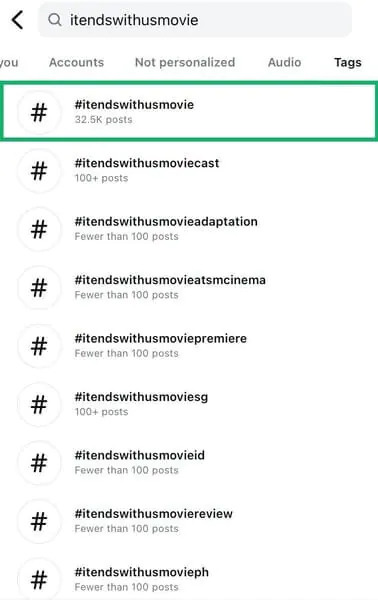Select the Tags tab
The width and height of the screenshot is (378, 600).
348,62
